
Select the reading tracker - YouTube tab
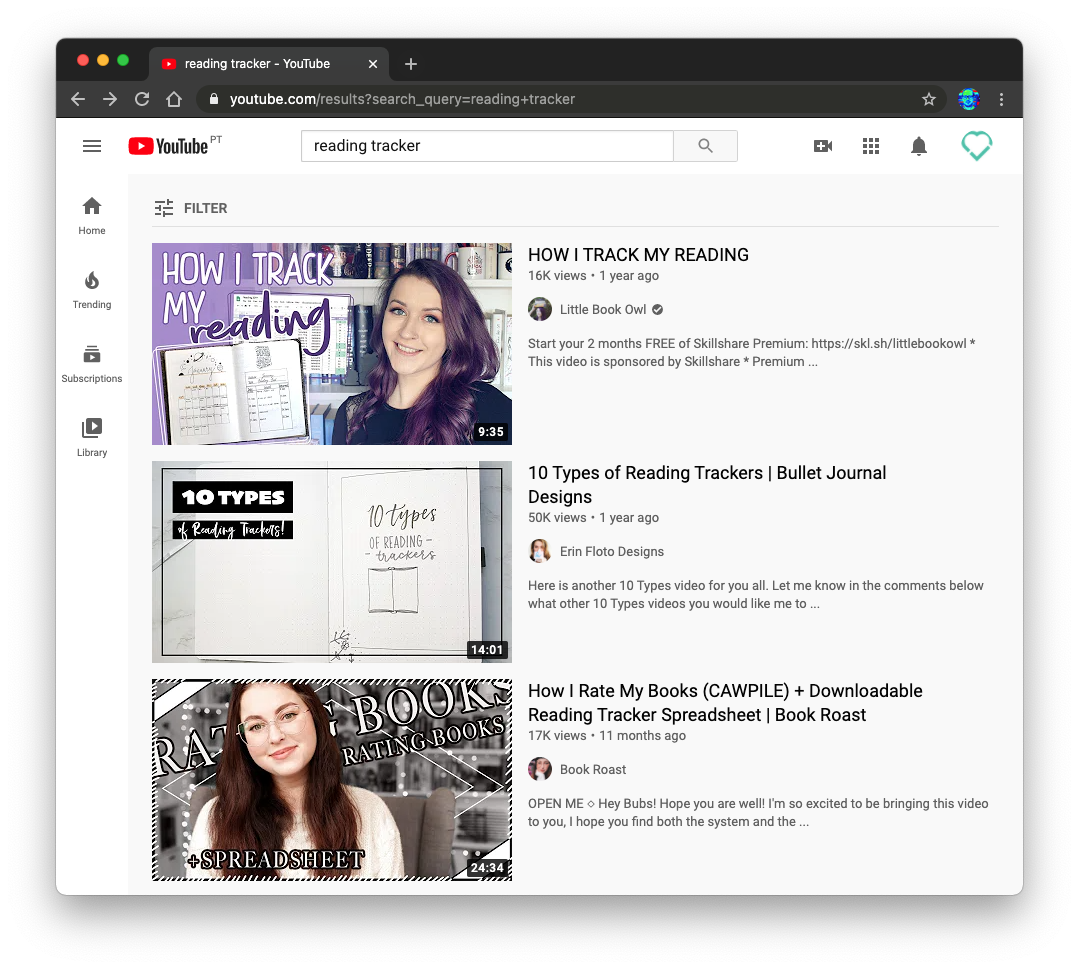tap(269, 64)
